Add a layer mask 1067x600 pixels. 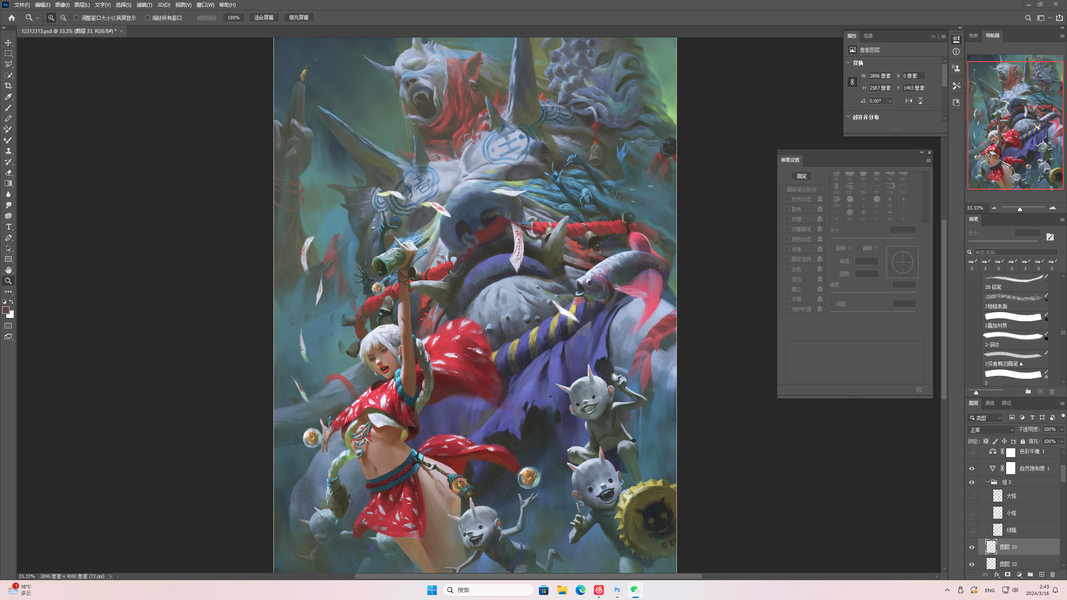point(1007,574)
